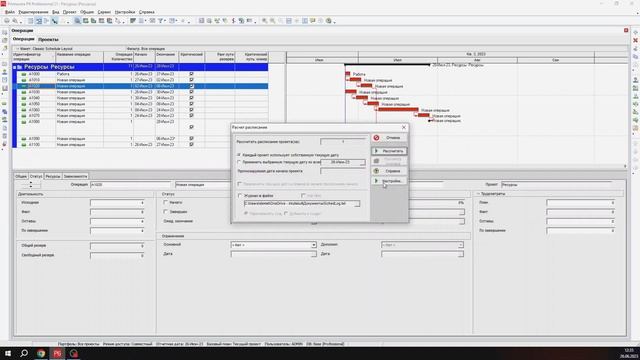Open the Справка menu in the menu bar
The width and height of the screenshot is (640, 360).
tap(147, 12)
